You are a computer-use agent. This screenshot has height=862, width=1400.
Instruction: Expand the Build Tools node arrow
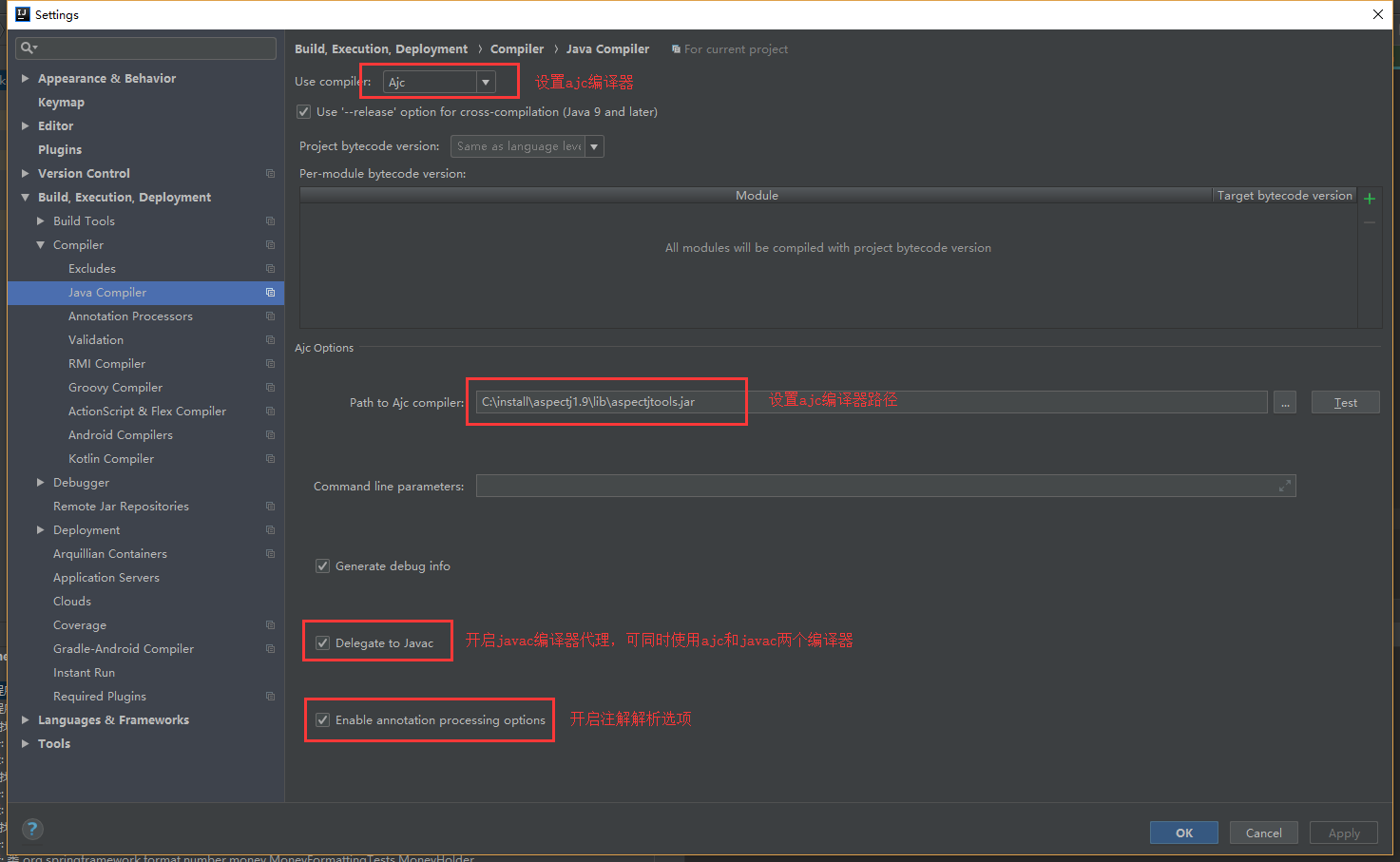pyautogui.click(x=41, y=221)
